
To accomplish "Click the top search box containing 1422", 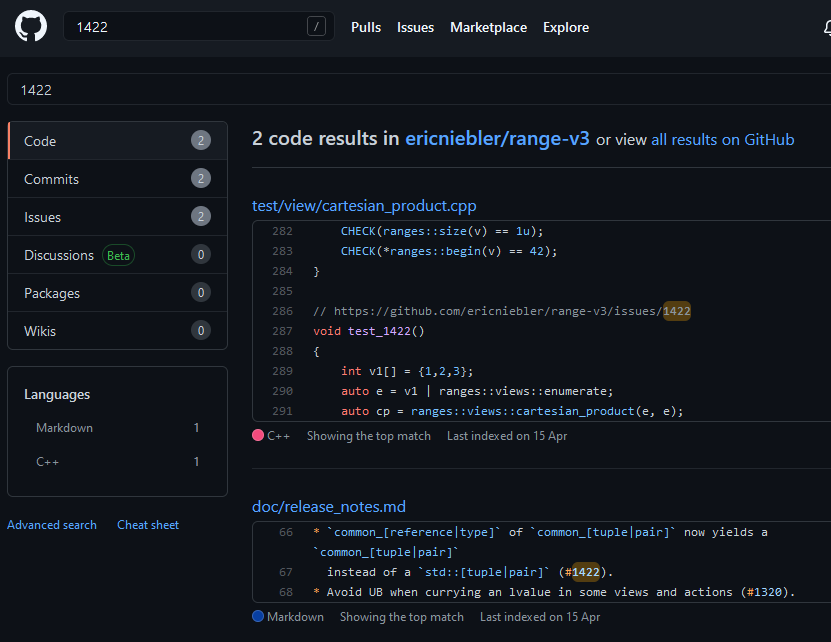I will point(199,27).
